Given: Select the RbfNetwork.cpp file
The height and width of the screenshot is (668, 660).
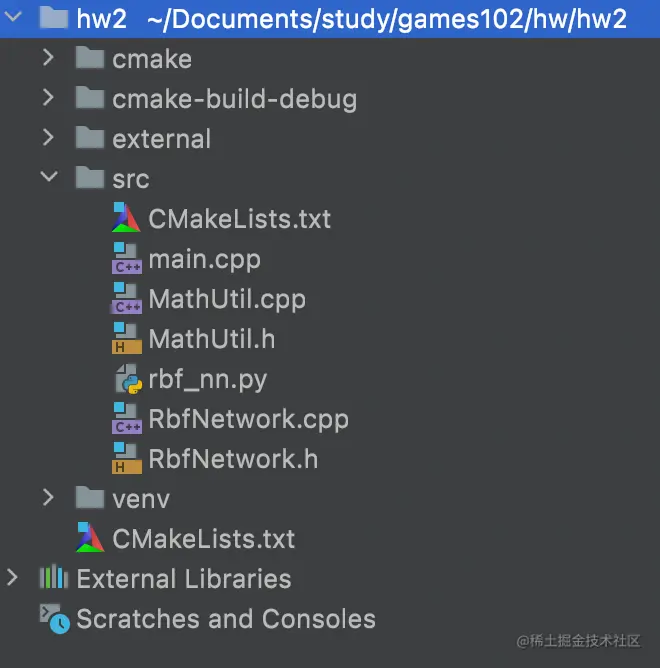Looking at the screenshot, I should point(248,420).
